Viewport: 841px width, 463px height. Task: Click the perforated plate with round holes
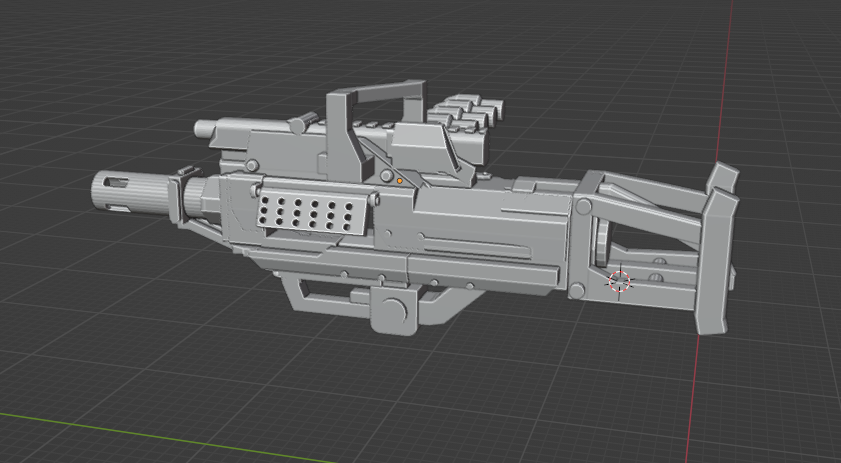[312, 212]
